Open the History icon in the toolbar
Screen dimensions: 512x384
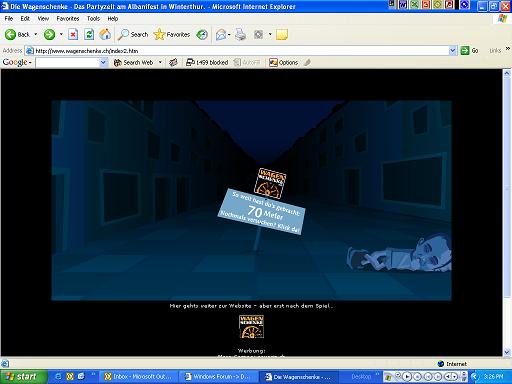point(202,34)
